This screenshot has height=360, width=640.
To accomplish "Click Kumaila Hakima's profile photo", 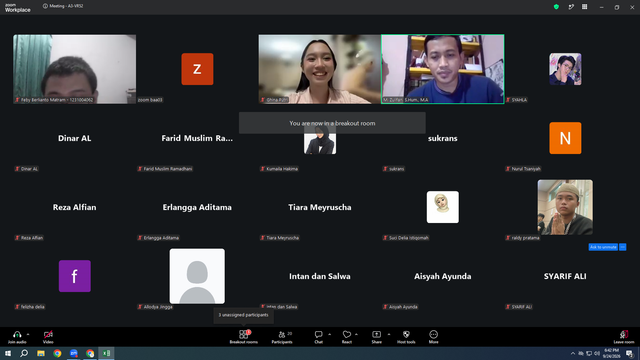I will 320,140.
